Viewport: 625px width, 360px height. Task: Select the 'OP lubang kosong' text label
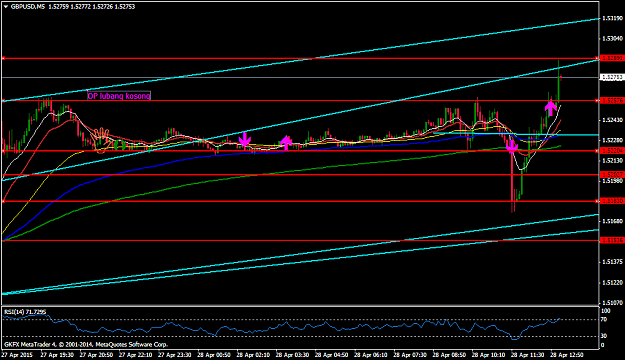pyautogui.click(x=119, y=96)
